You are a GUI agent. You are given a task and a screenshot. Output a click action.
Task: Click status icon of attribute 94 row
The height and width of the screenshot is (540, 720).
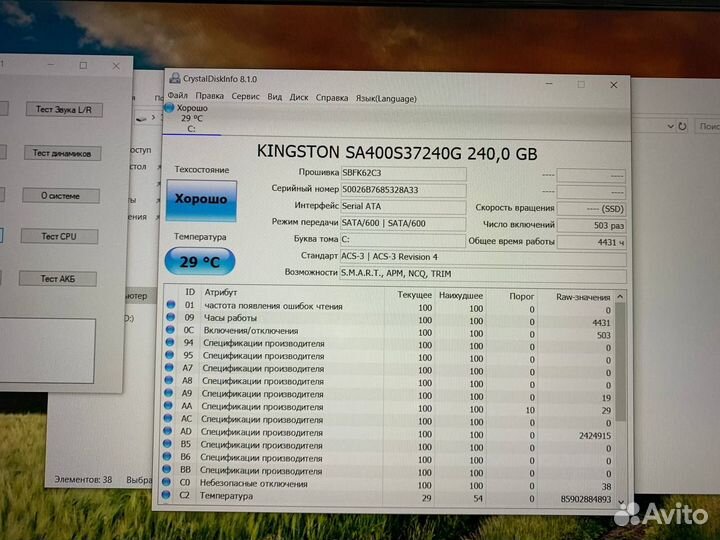169,342
